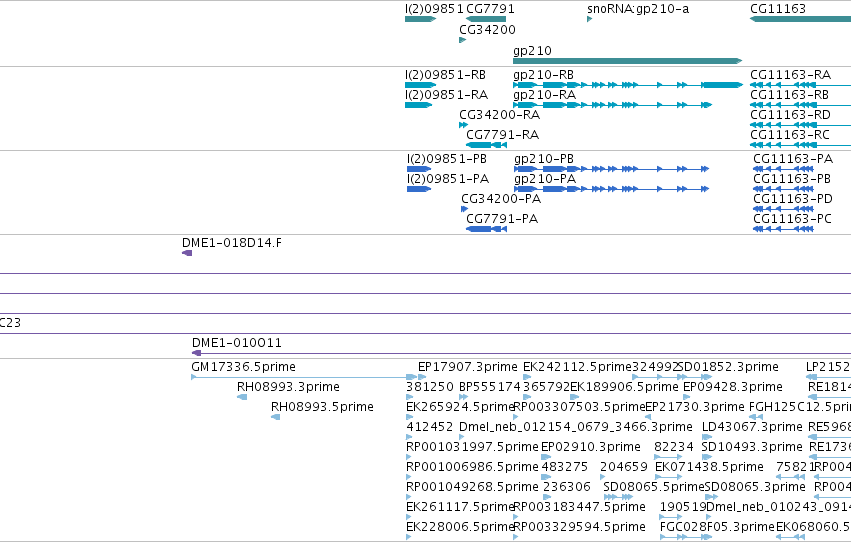The height and width of the screenshot is (542, 851).
Task: Select the snoRNA:gp210-a marker
Action: (589, 19)
